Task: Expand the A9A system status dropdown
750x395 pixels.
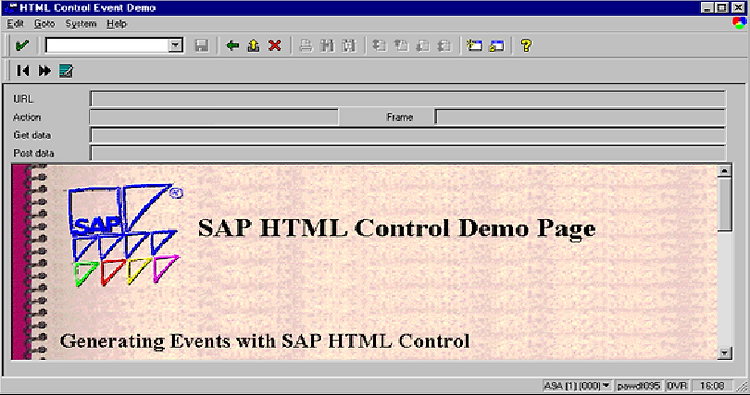Action: tap(606, 385)
